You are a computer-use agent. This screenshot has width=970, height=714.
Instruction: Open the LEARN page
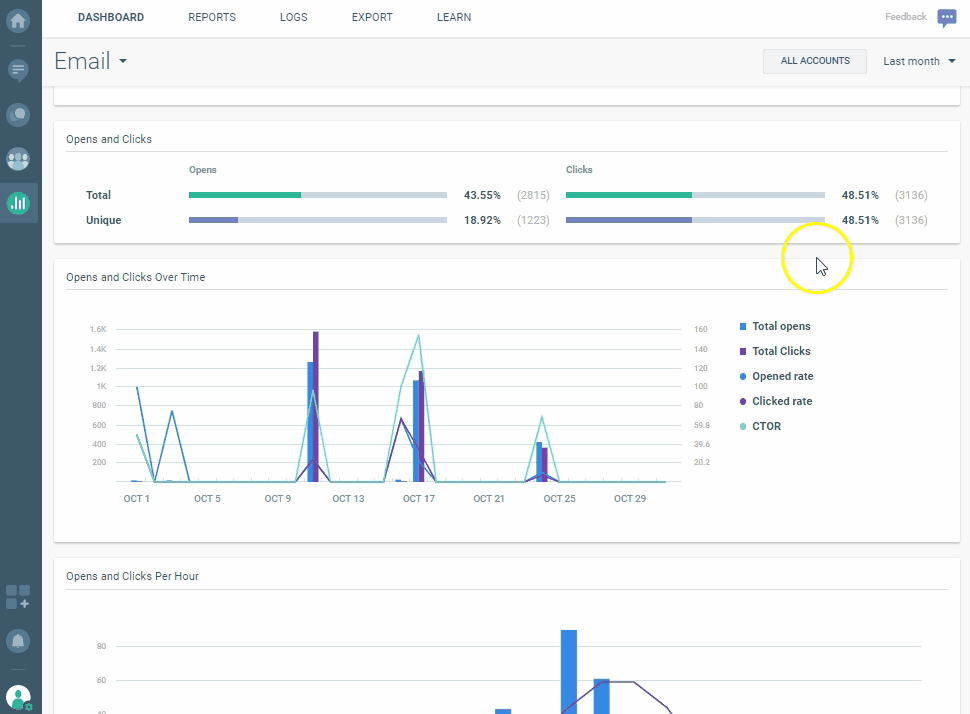click(x=453, y=17)
